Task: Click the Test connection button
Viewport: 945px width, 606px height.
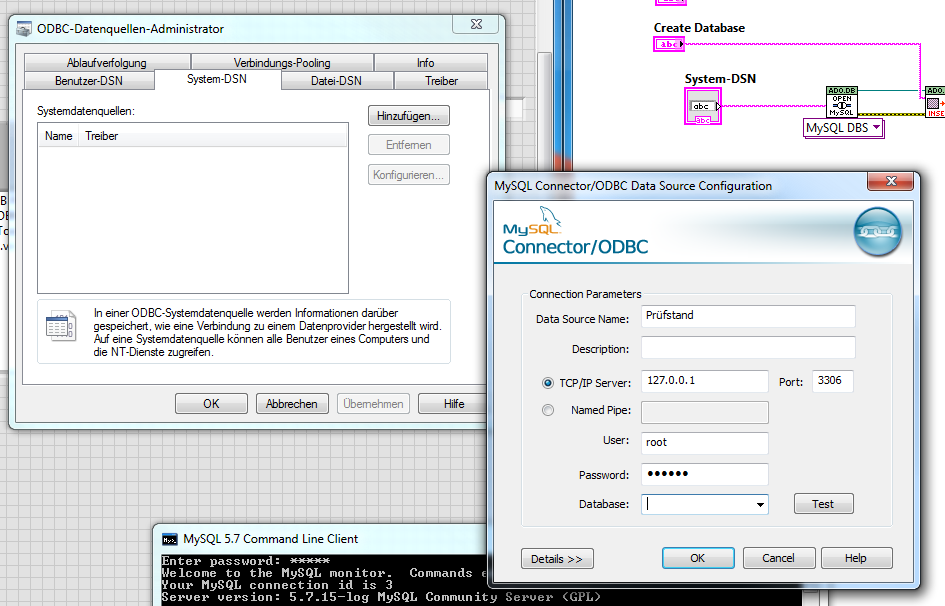Action: pyautogui.click(x=823, y=504)
